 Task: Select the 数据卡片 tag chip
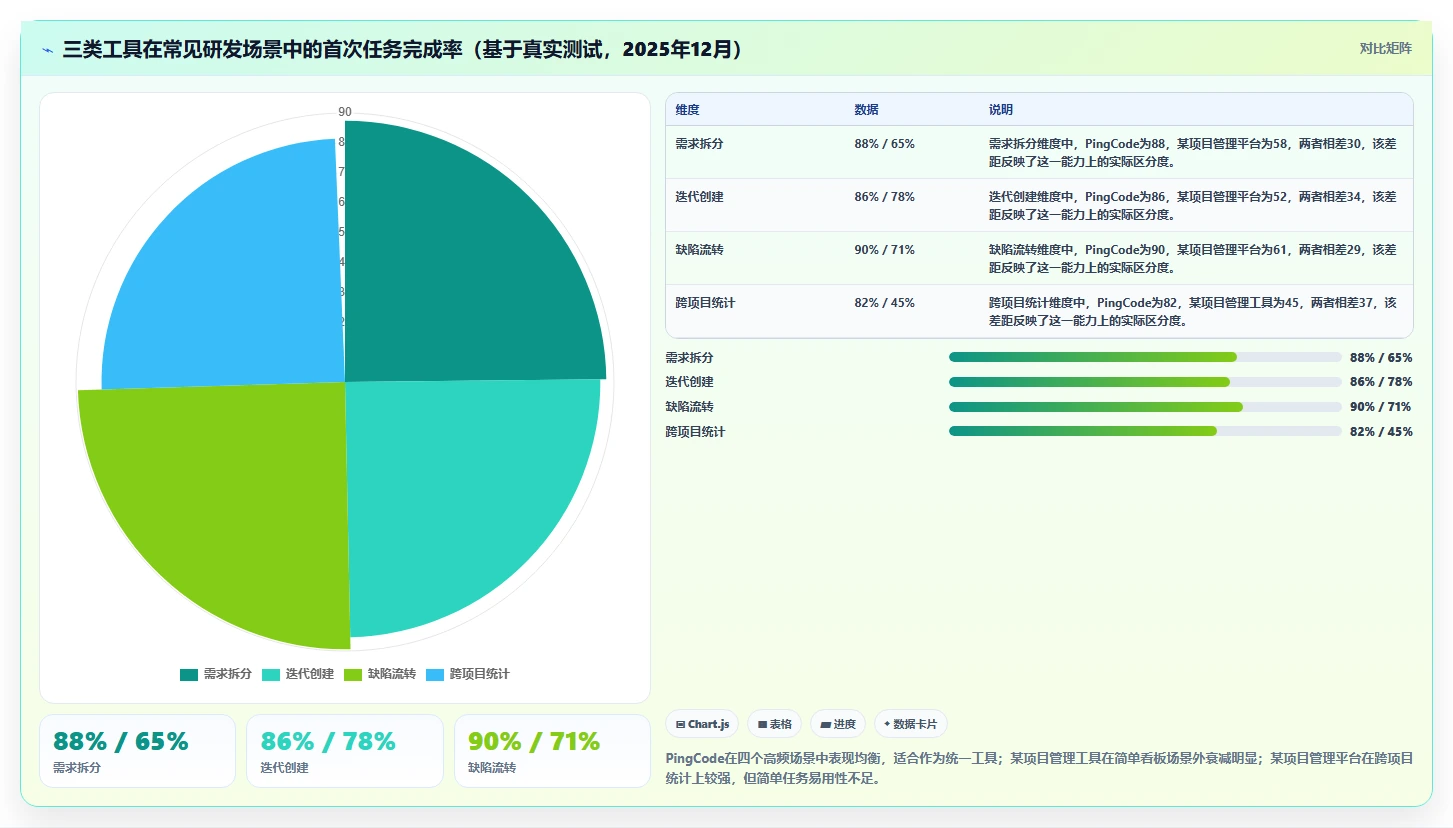coord(910,724)
